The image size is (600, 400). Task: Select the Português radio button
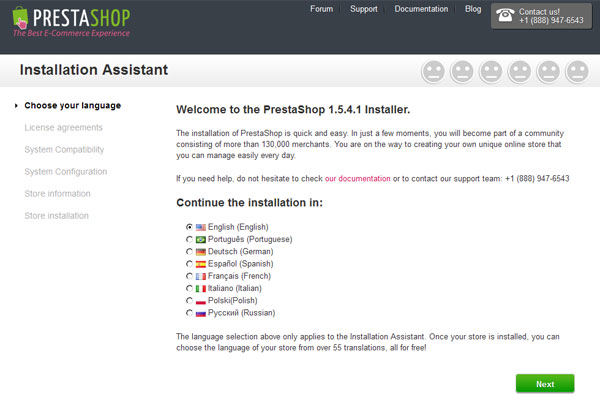[x=189, y=239]
